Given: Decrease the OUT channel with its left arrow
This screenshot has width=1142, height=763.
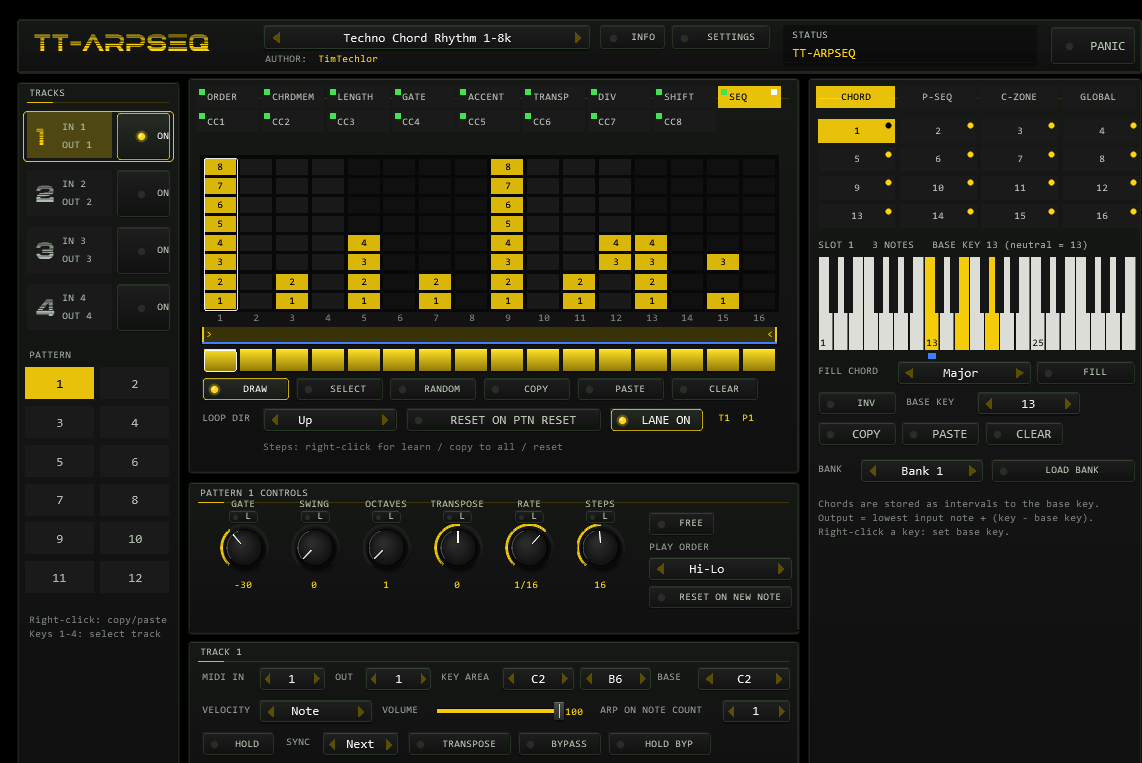Looking at the screenshot, I should click(374, 679).
